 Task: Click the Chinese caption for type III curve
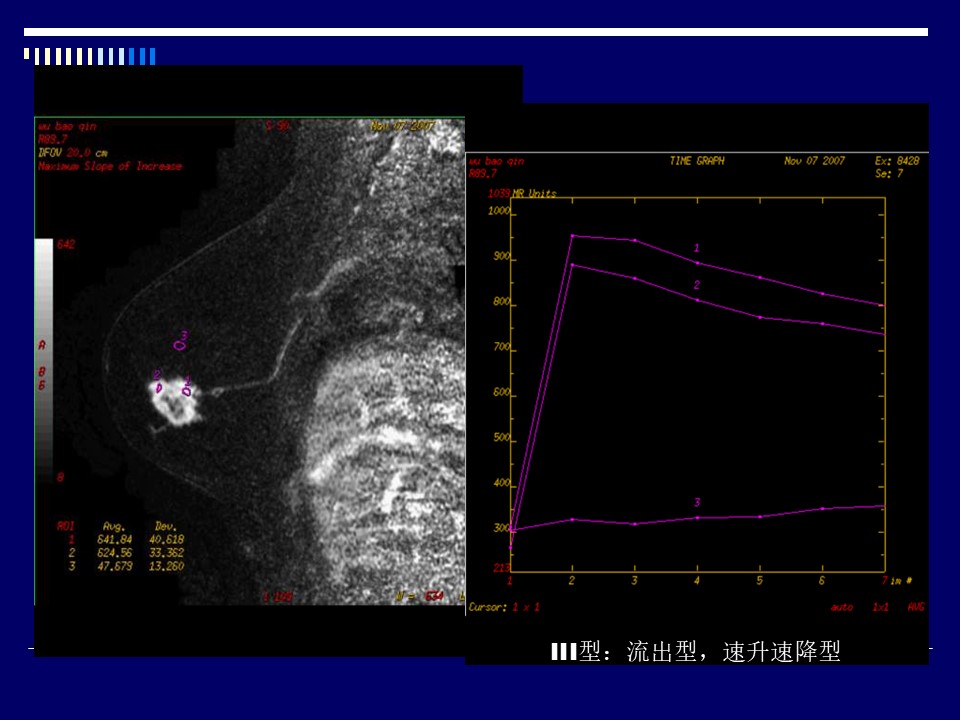696,652
